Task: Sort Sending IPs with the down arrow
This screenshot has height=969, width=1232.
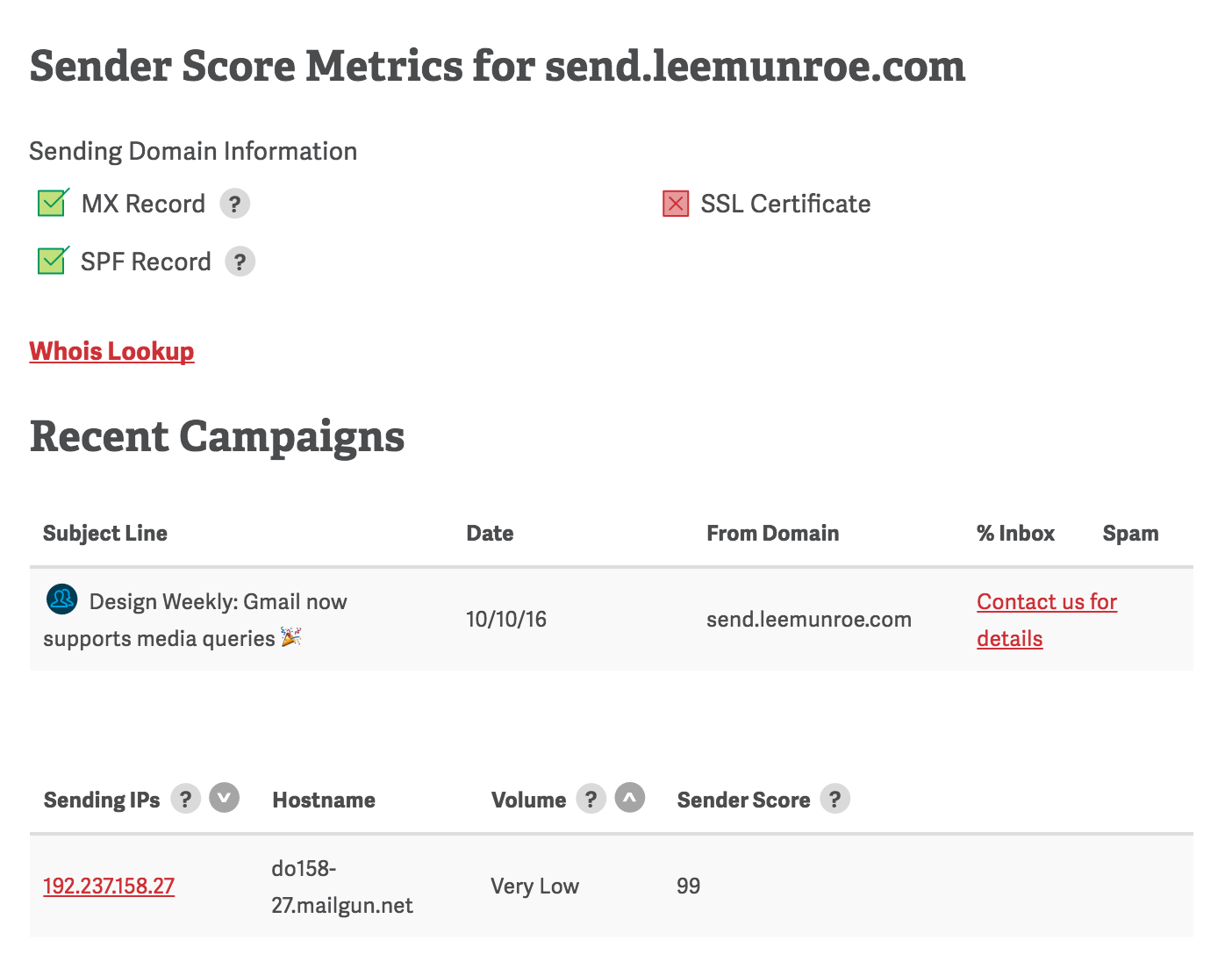Action: (225, 798)
